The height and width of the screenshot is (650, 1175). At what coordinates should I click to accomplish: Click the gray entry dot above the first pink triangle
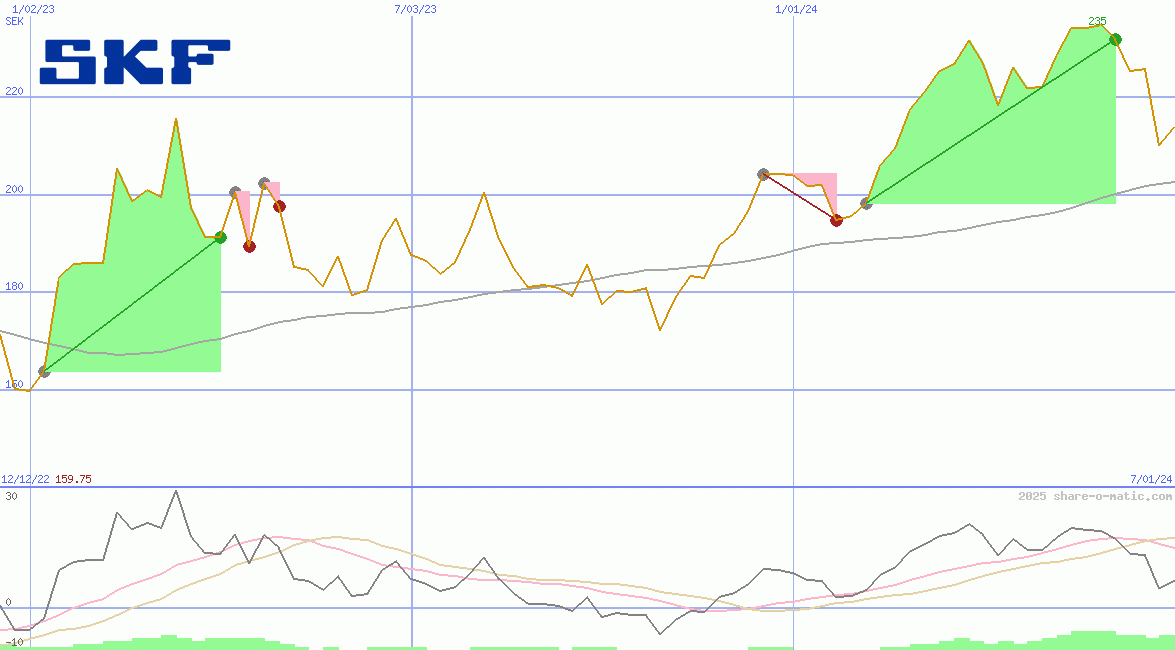[x=234, y=190]
